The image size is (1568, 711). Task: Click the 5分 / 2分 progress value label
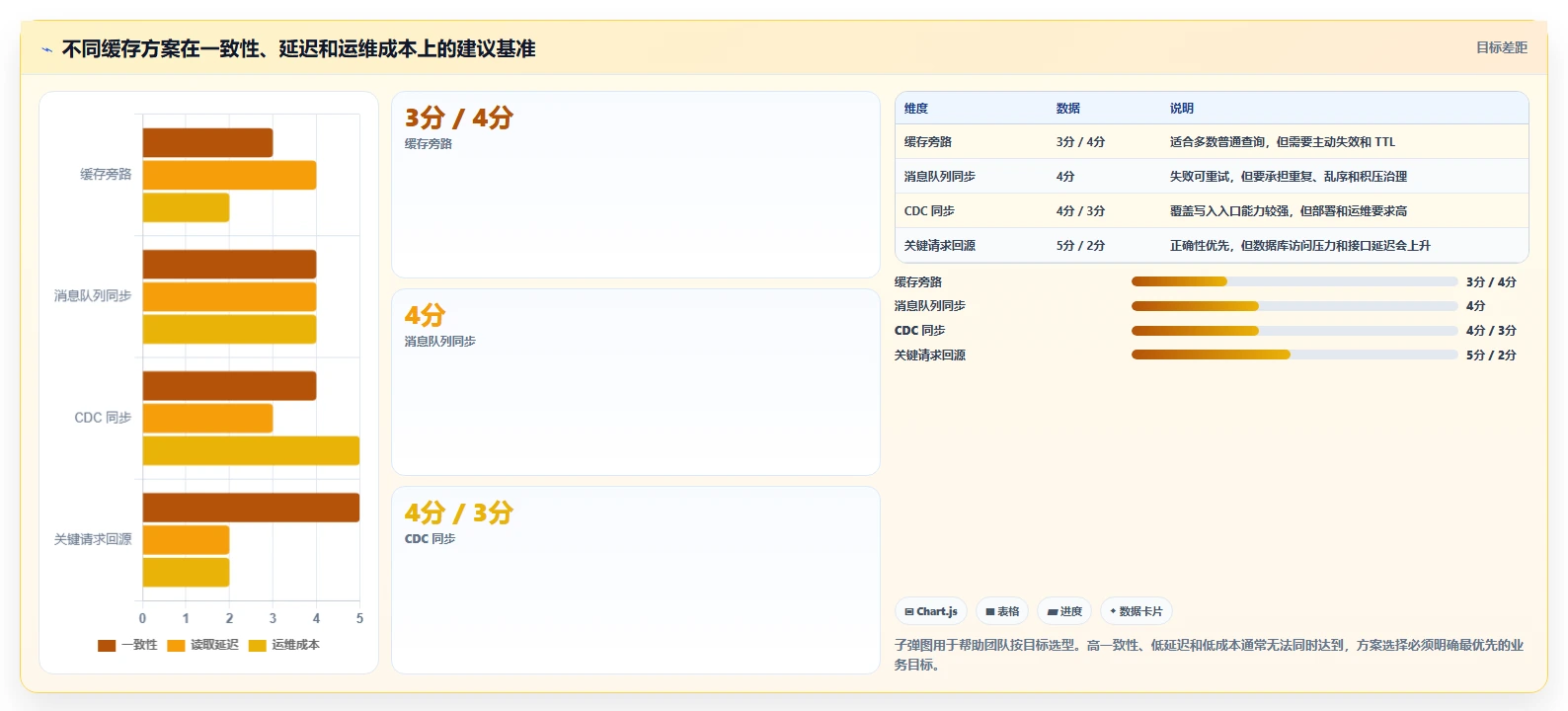coord(1491,355)
